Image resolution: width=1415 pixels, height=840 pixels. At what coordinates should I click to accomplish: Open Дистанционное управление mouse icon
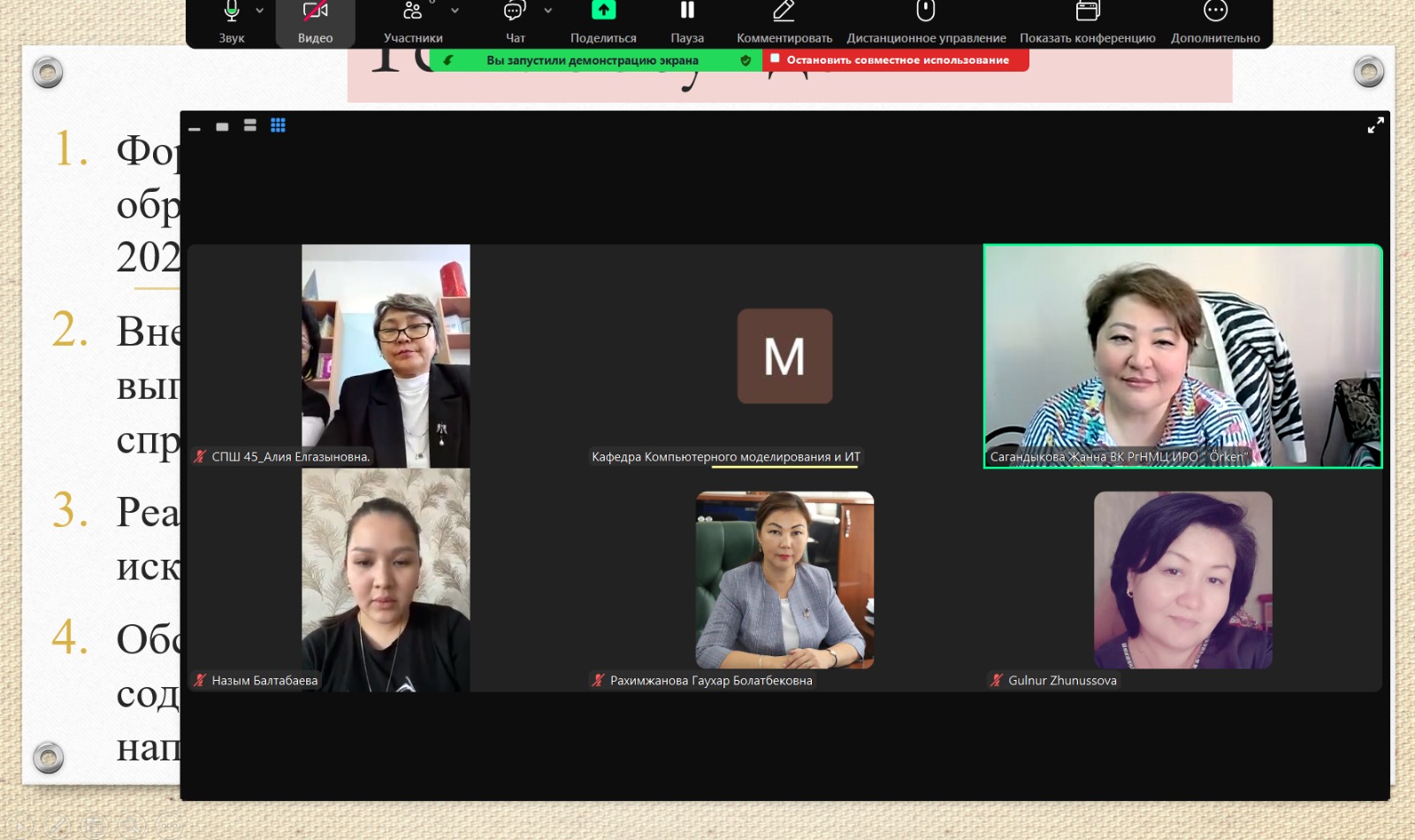pos(925,12)
